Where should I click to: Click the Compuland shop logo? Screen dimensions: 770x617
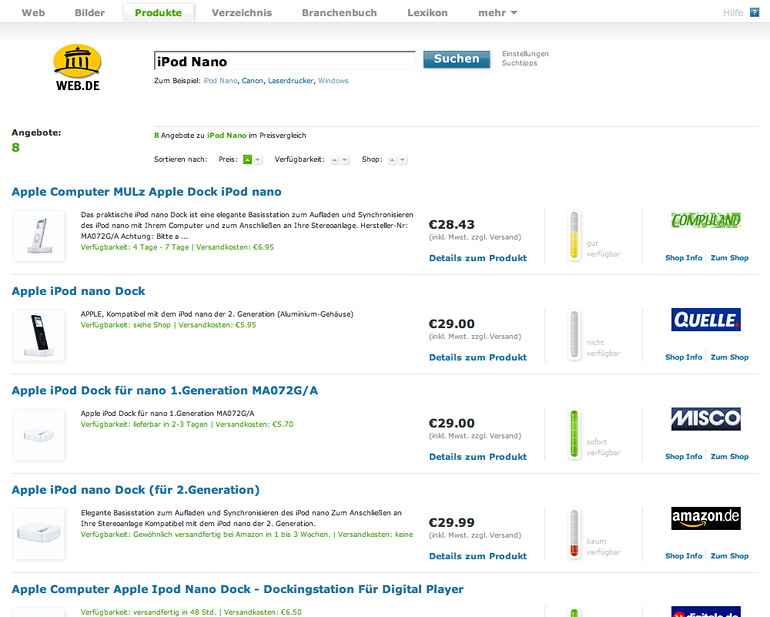pos(706,221)
